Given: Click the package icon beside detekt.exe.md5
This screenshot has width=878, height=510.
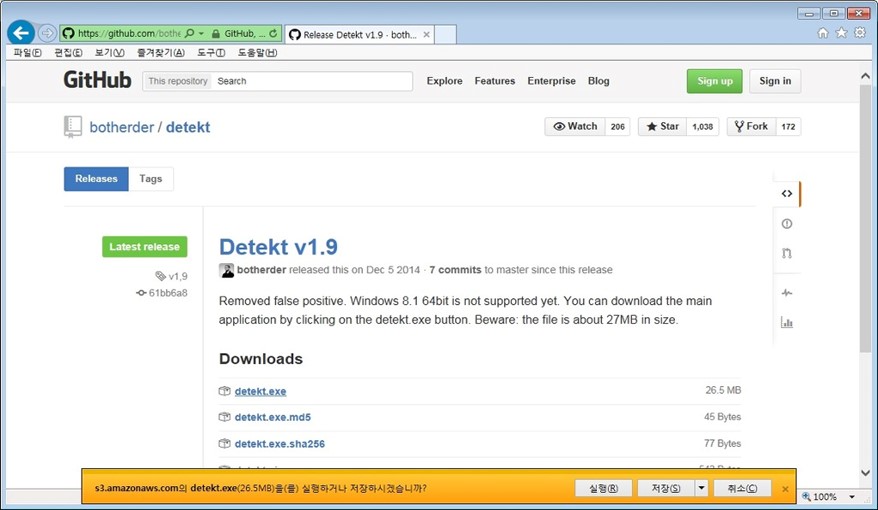Looking at the screenshot, I should click(x=225, y=417).
